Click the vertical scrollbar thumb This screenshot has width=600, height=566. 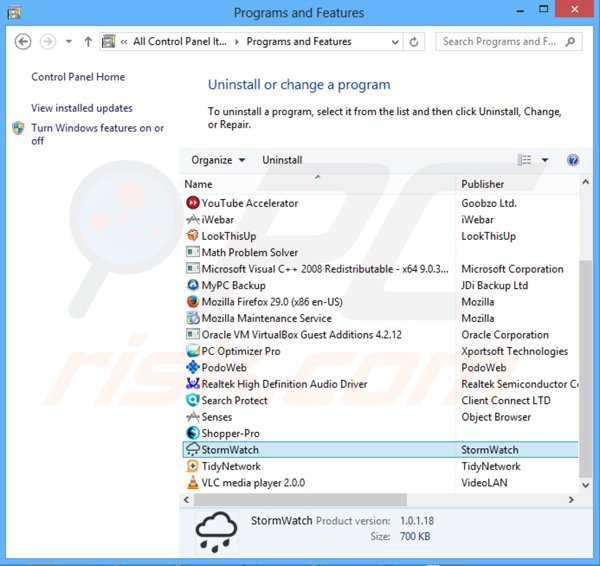585,369
